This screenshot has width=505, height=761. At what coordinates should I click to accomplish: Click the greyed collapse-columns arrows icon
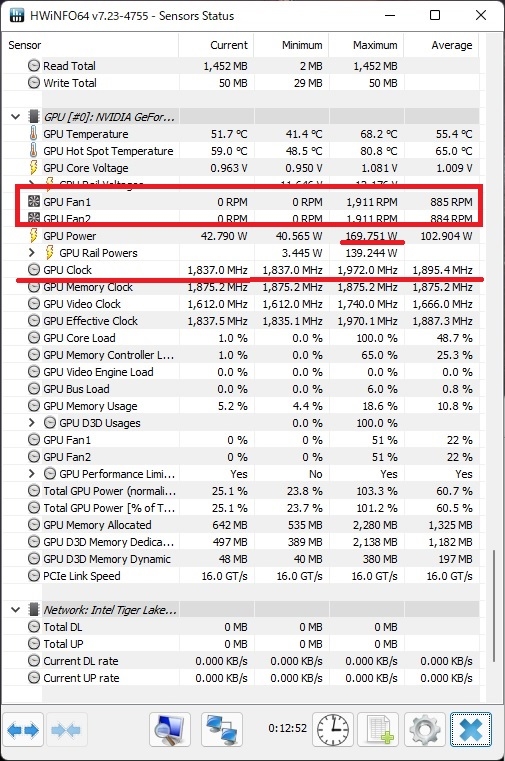point(66,729)
